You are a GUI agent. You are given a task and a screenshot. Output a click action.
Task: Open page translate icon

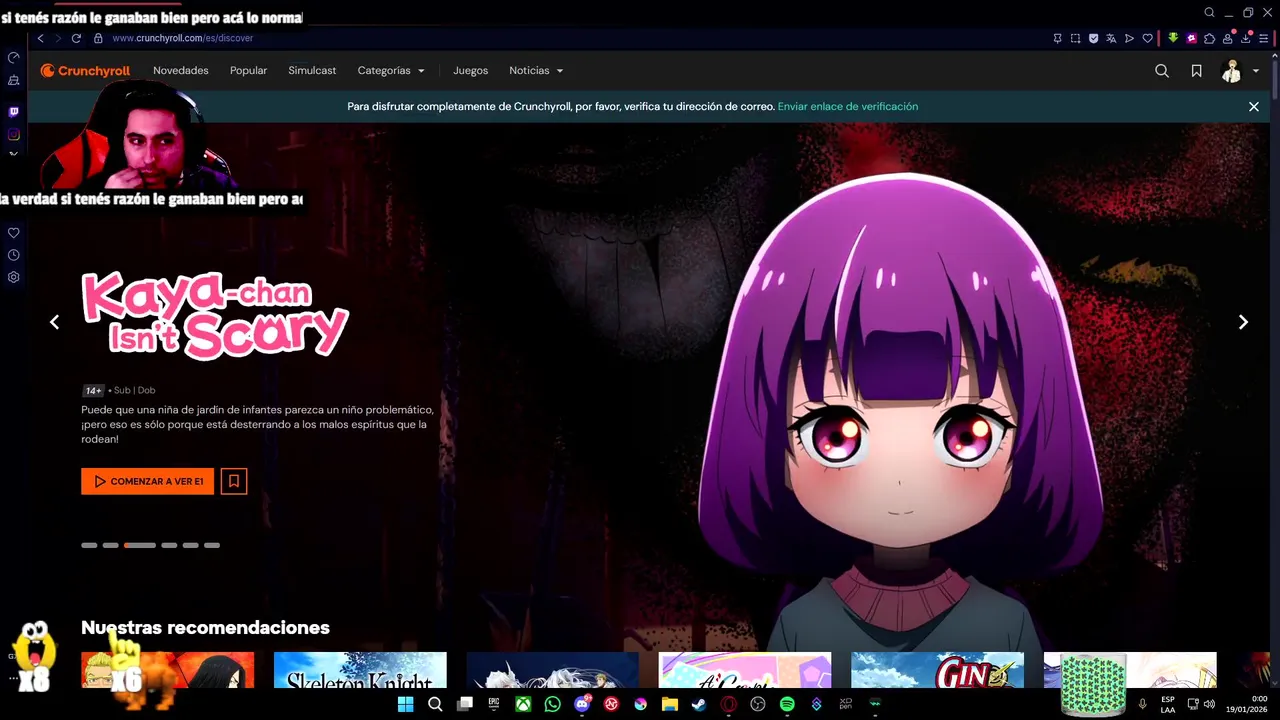(x=1111, y=38)
